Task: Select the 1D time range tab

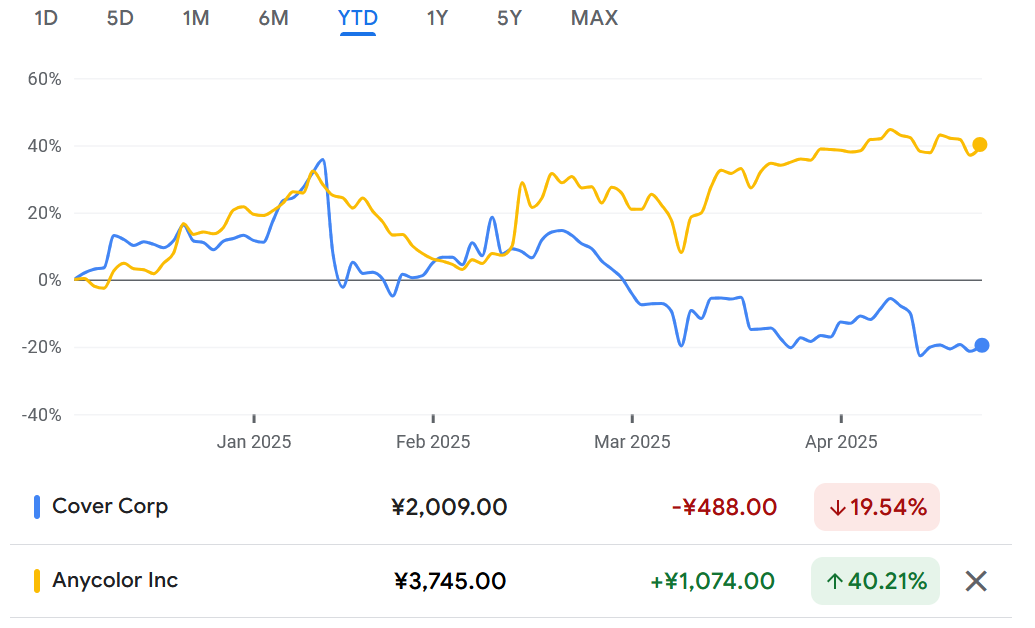Action: point(46,18)
